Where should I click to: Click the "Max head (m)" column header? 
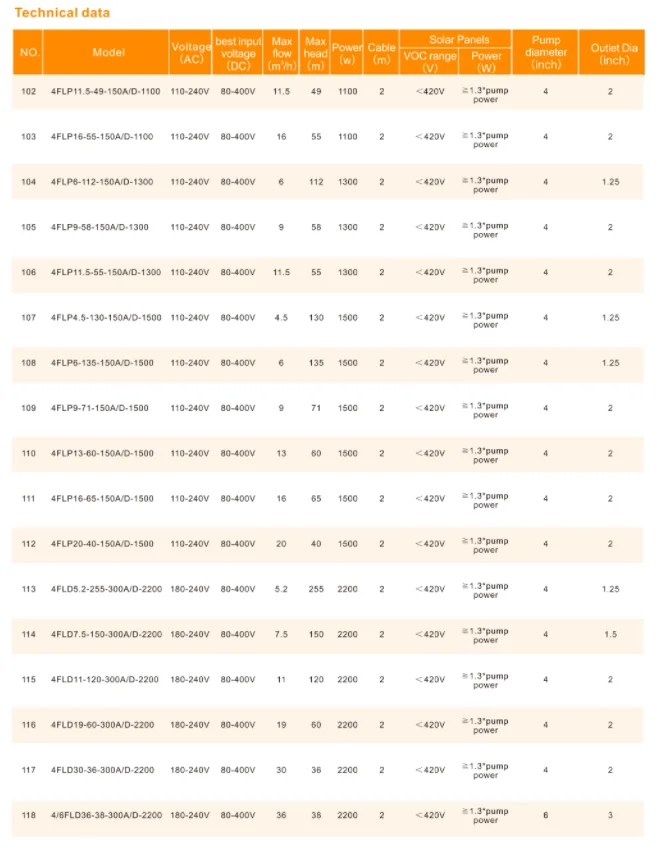(316, 53)
